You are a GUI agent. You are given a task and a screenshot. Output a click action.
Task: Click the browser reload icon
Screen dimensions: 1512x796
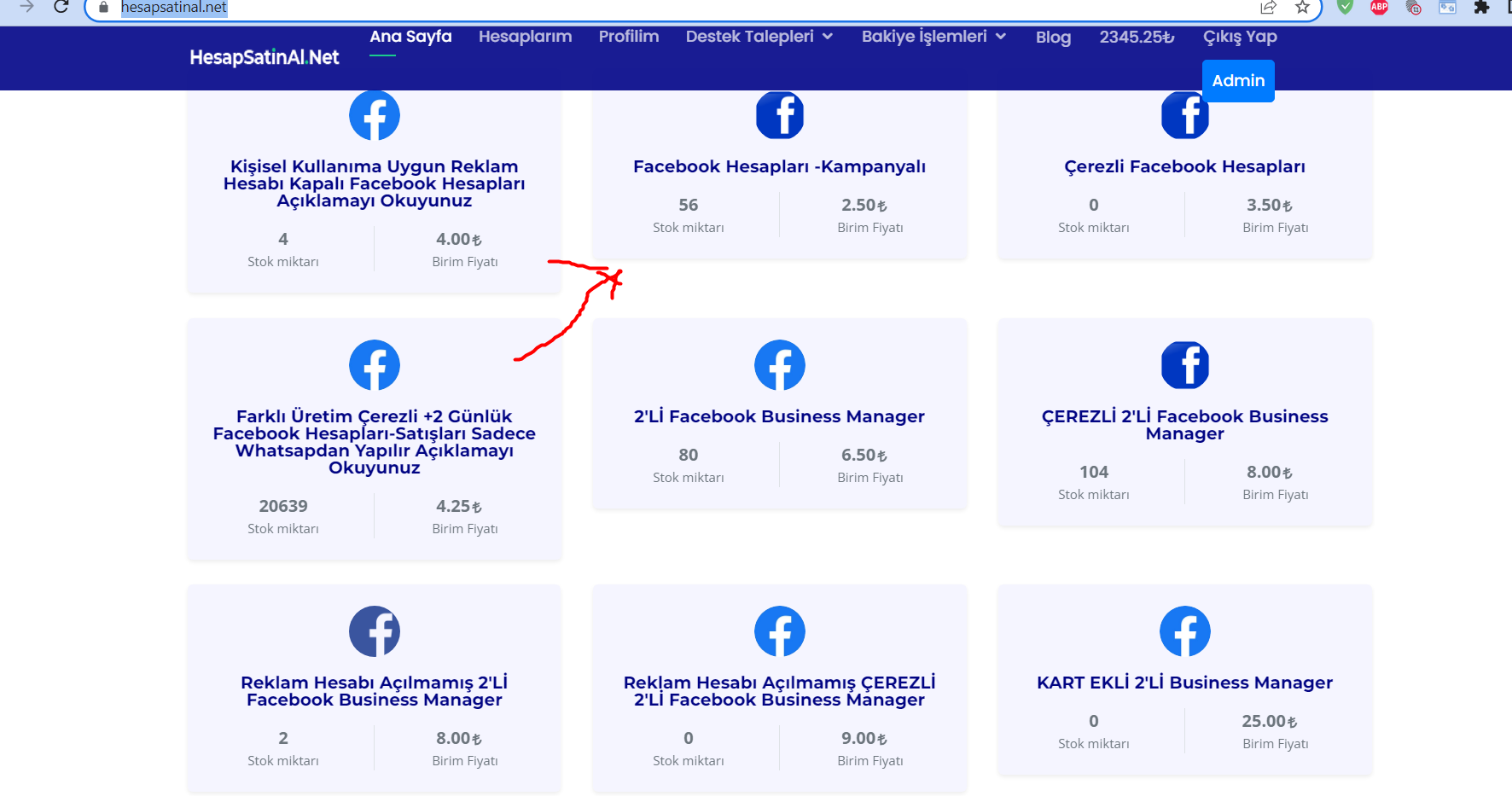pyautogui.click(x=61, y=7)
